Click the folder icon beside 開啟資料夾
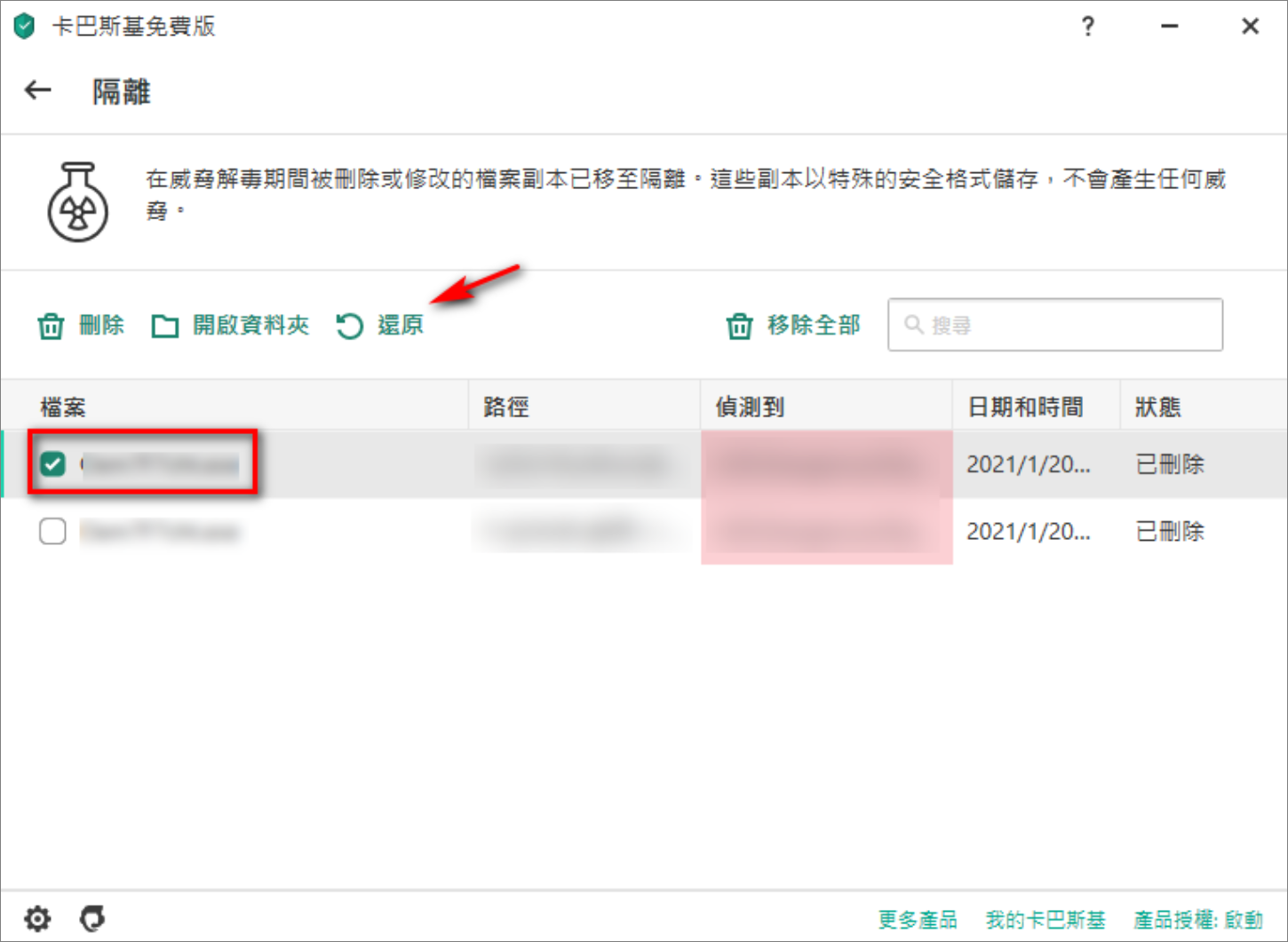This screenshot has width=1288, height=942. click(x=165, y=327)
